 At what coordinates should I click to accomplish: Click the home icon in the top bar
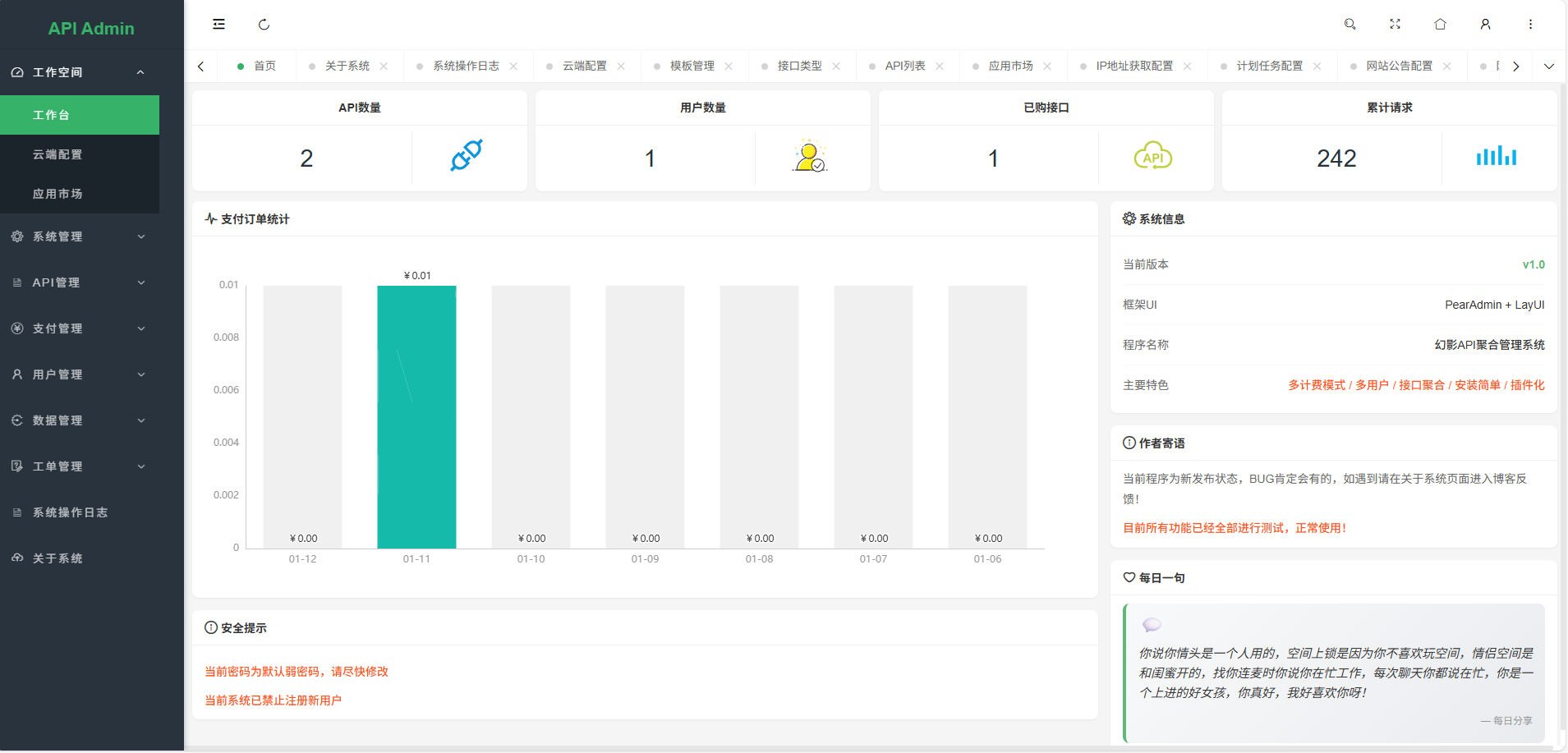click(1440, 24)
